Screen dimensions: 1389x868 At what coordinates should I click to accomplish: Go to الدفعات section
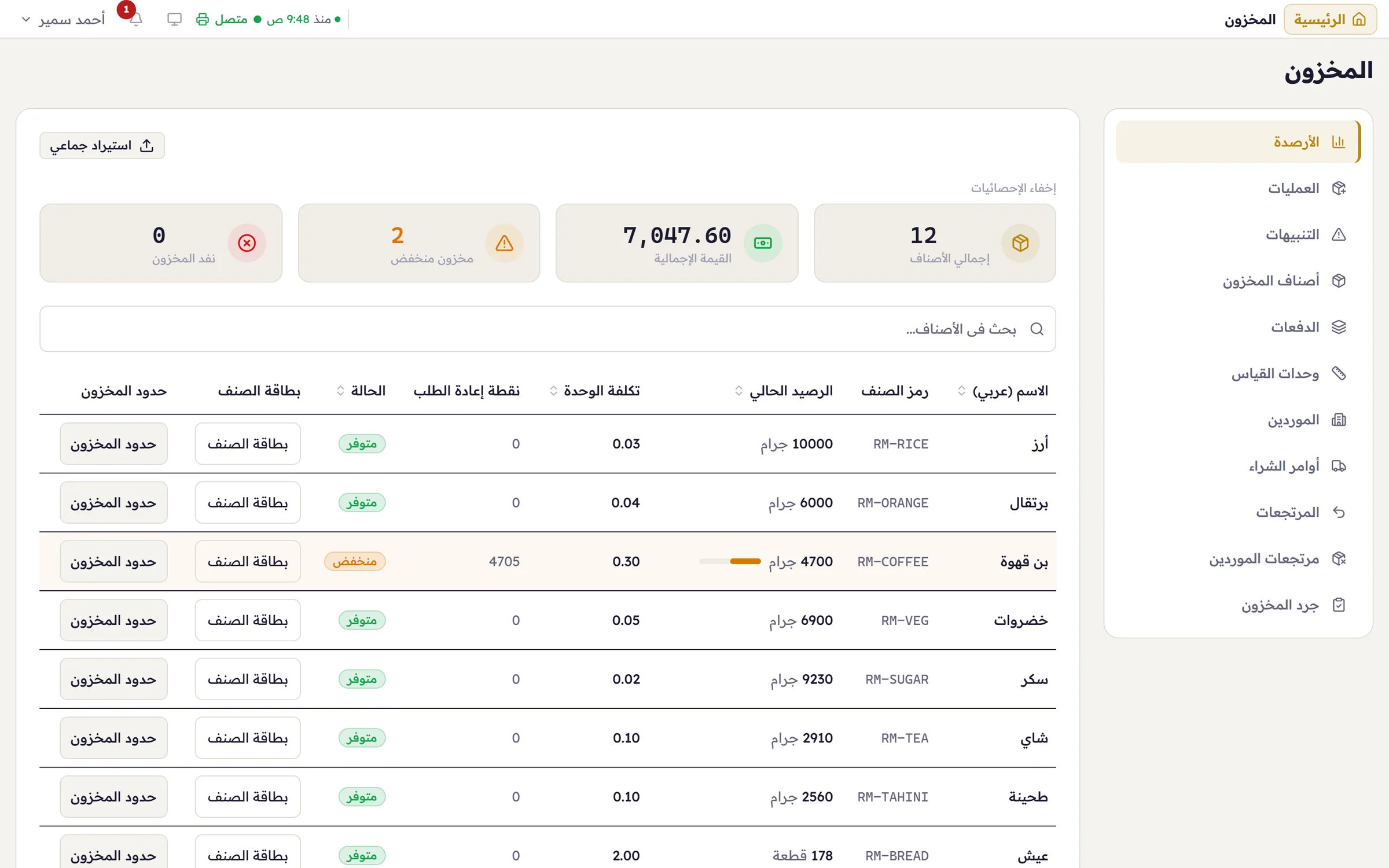1238,327
